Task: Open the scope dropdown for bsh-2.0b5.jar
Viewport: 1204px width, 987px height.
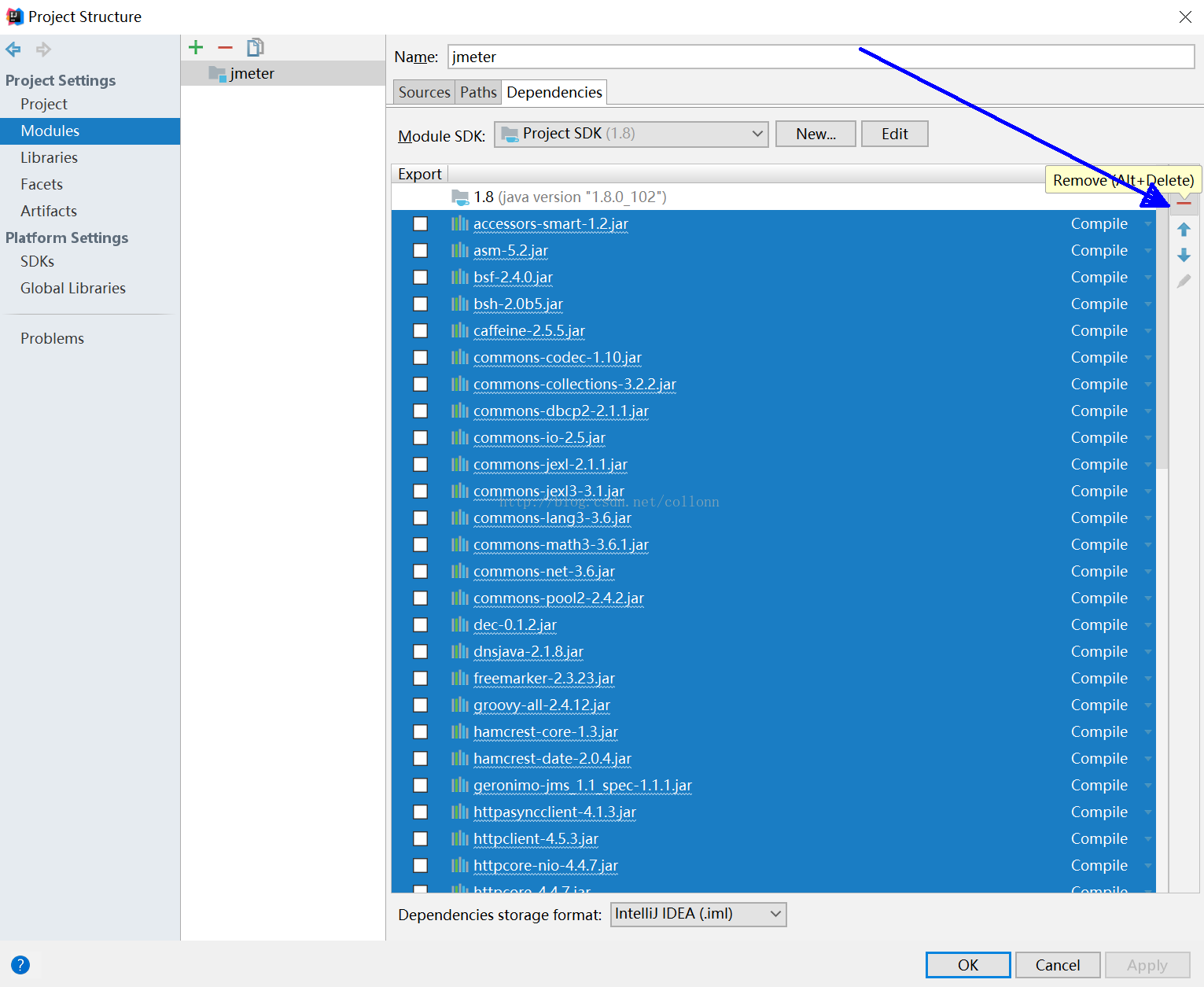Action: [x=1147, y=304]
